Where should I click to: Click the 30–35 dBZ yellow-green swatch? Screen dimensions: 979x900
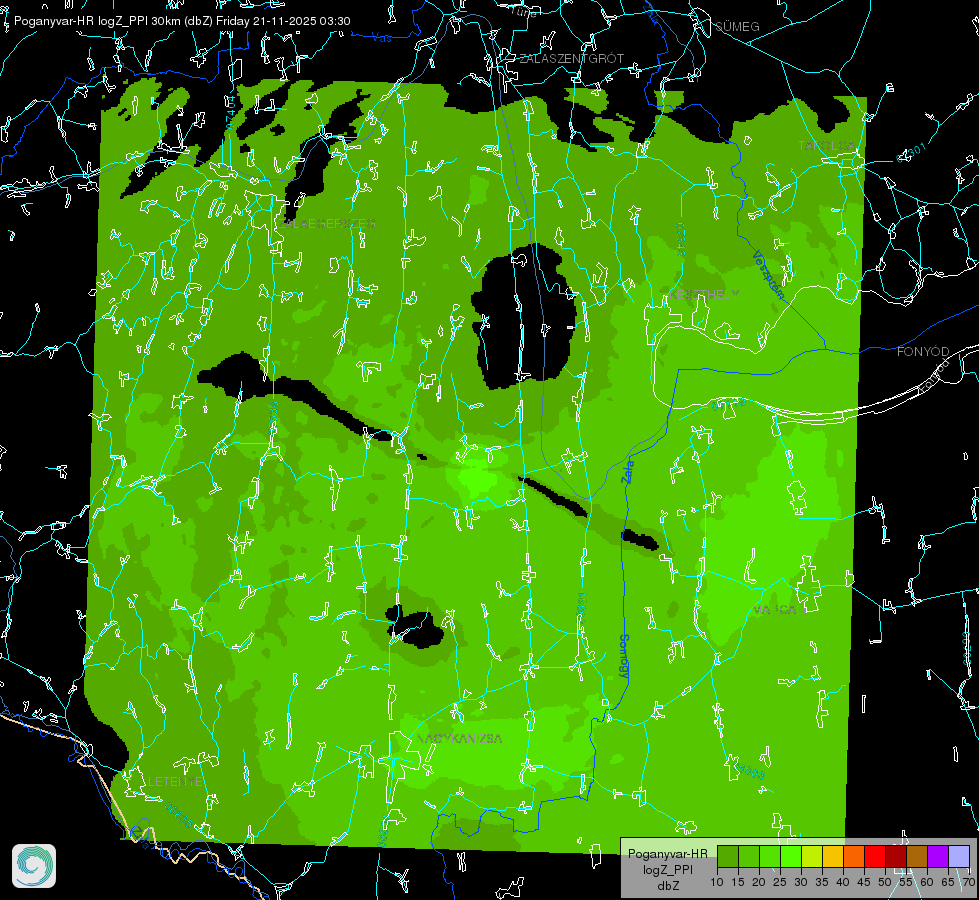coord(812,856)
